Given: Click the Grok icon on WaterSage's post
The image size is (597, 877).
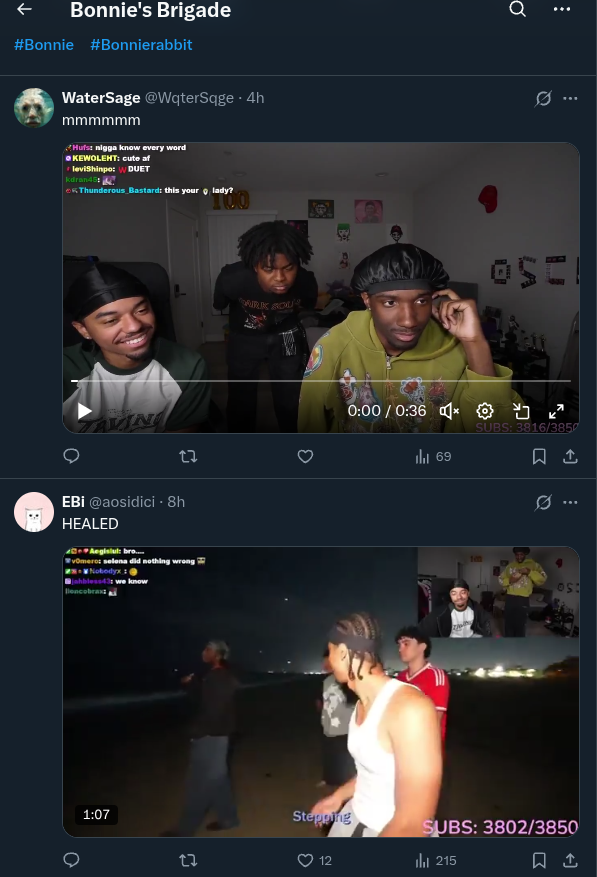Looking at the screenshot, I should point(543,98).
